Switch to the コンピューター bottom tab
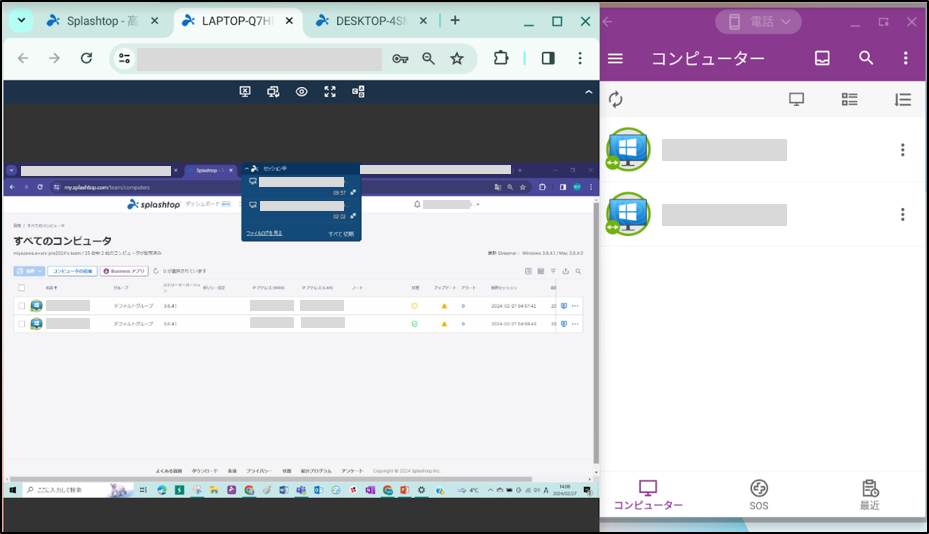This screenshot has height=534, width=929. coord(648,495)
